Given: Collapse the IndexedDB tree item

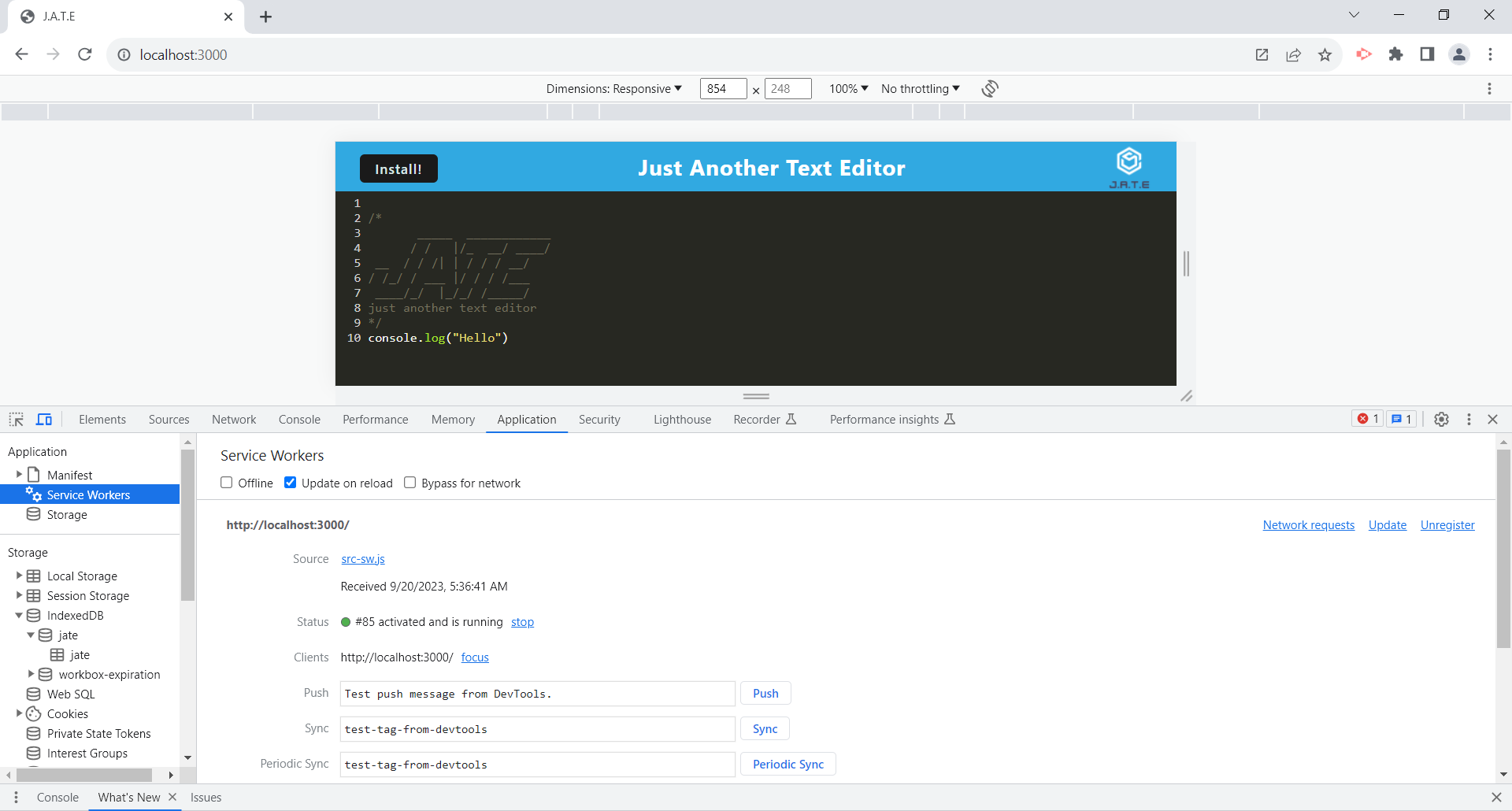Looking at the screenshot, I should coord(19,615).
